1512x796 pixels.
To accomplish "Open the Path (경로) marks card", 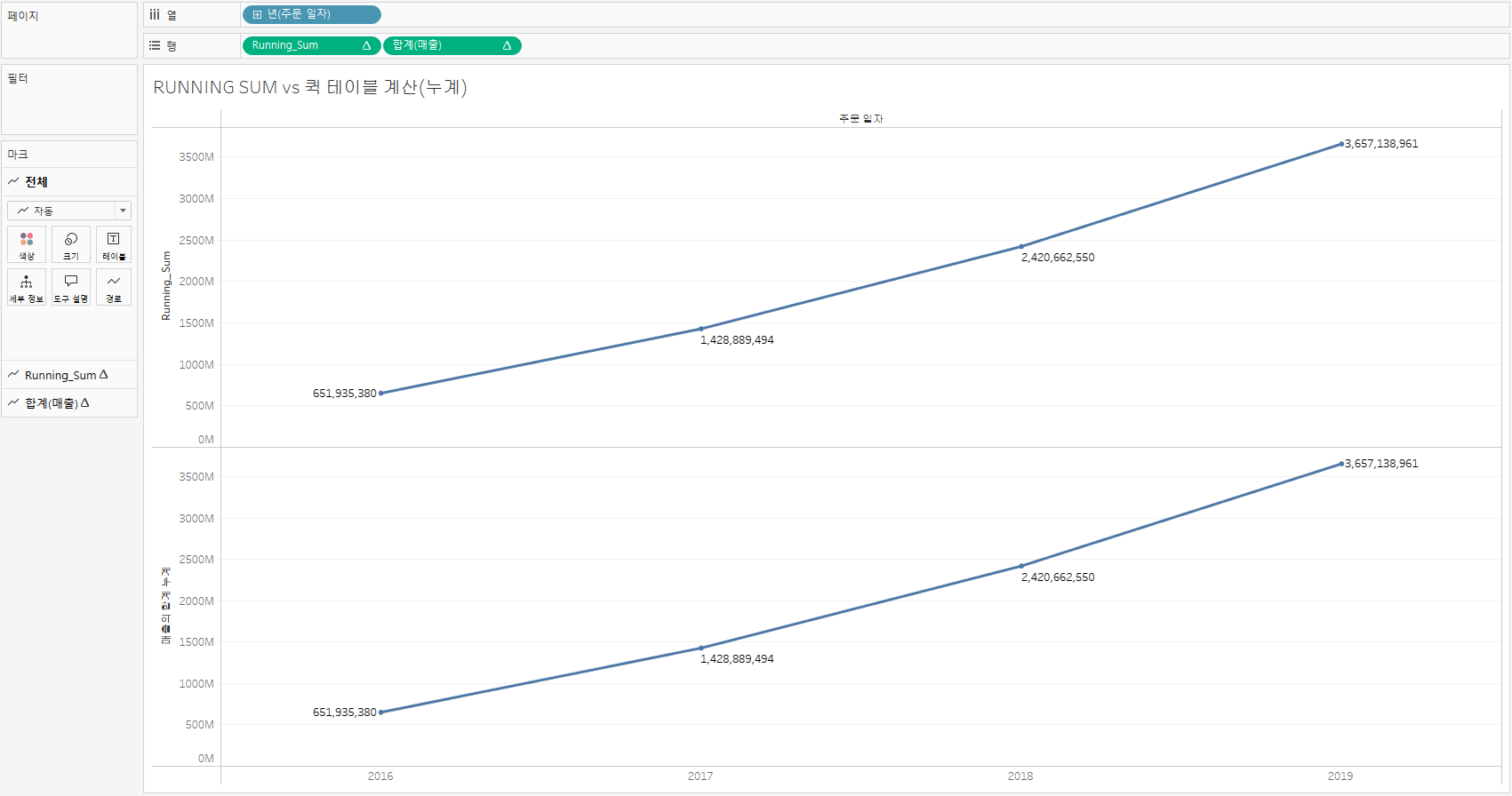I will point(114,287).
